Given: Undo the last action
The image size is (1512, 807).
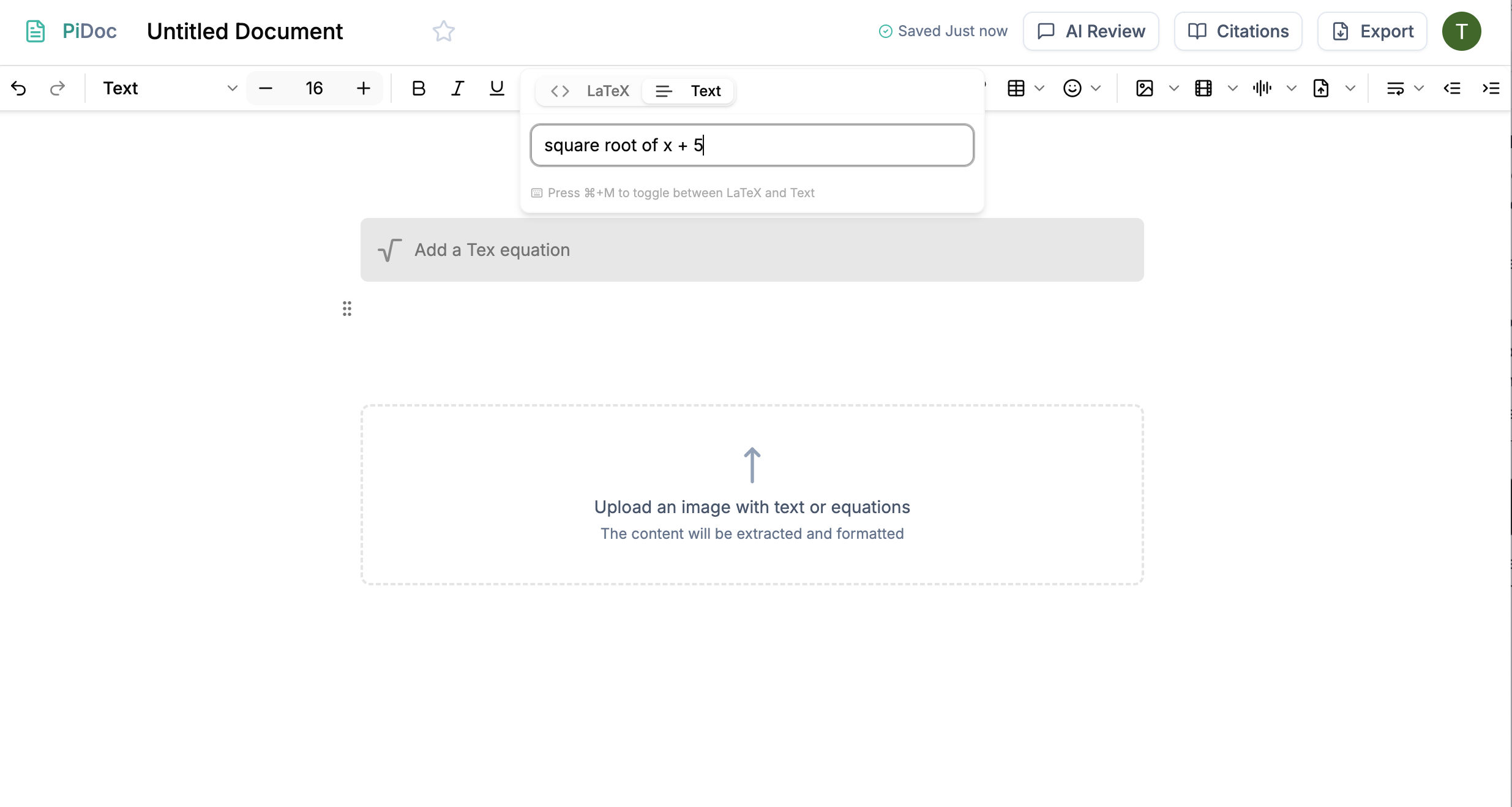Looking at the screenshot, I should [18, 88].
